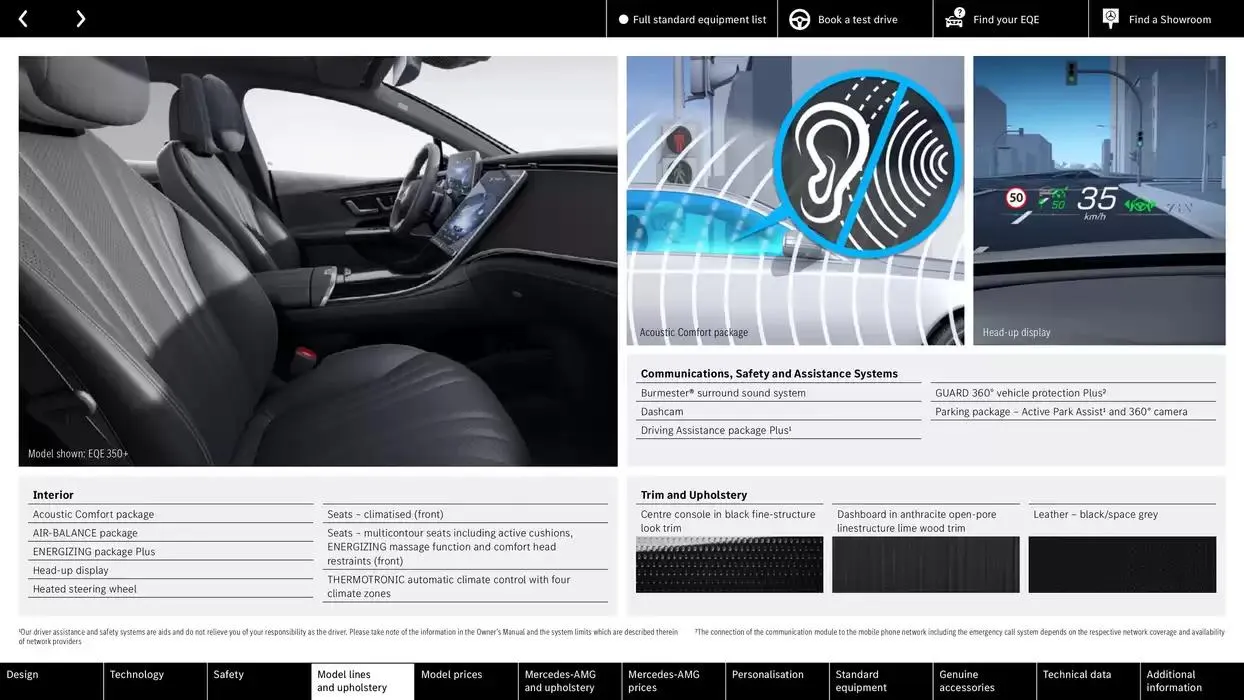Go to the next page arrow
This screenshot has height=700, width=1244.
click(x=81, y=19)
